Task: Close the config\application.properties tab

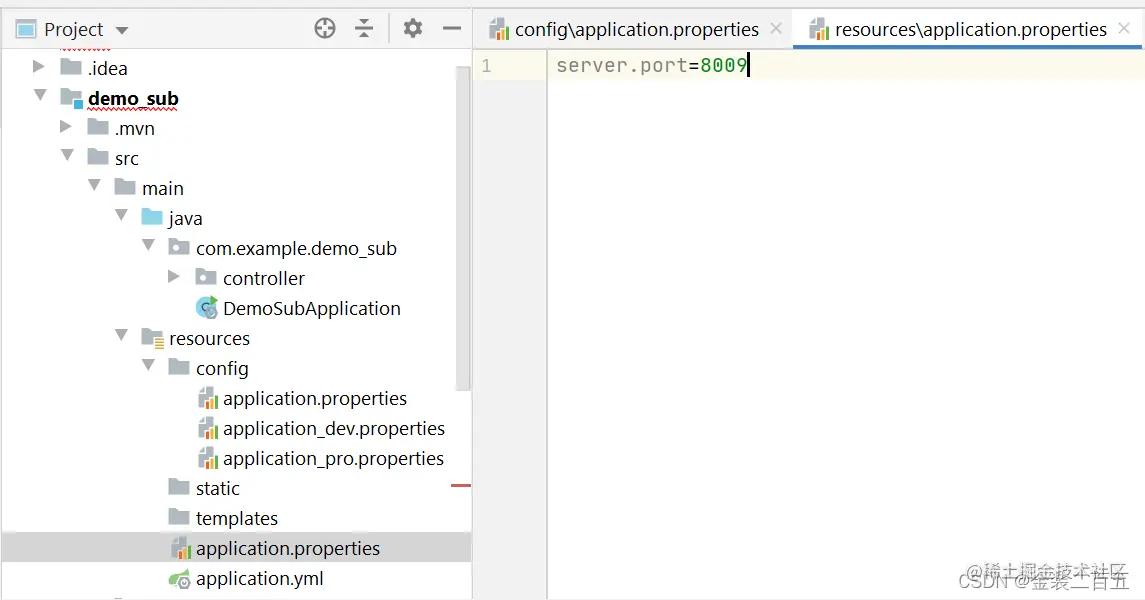Action: point(776,28)
